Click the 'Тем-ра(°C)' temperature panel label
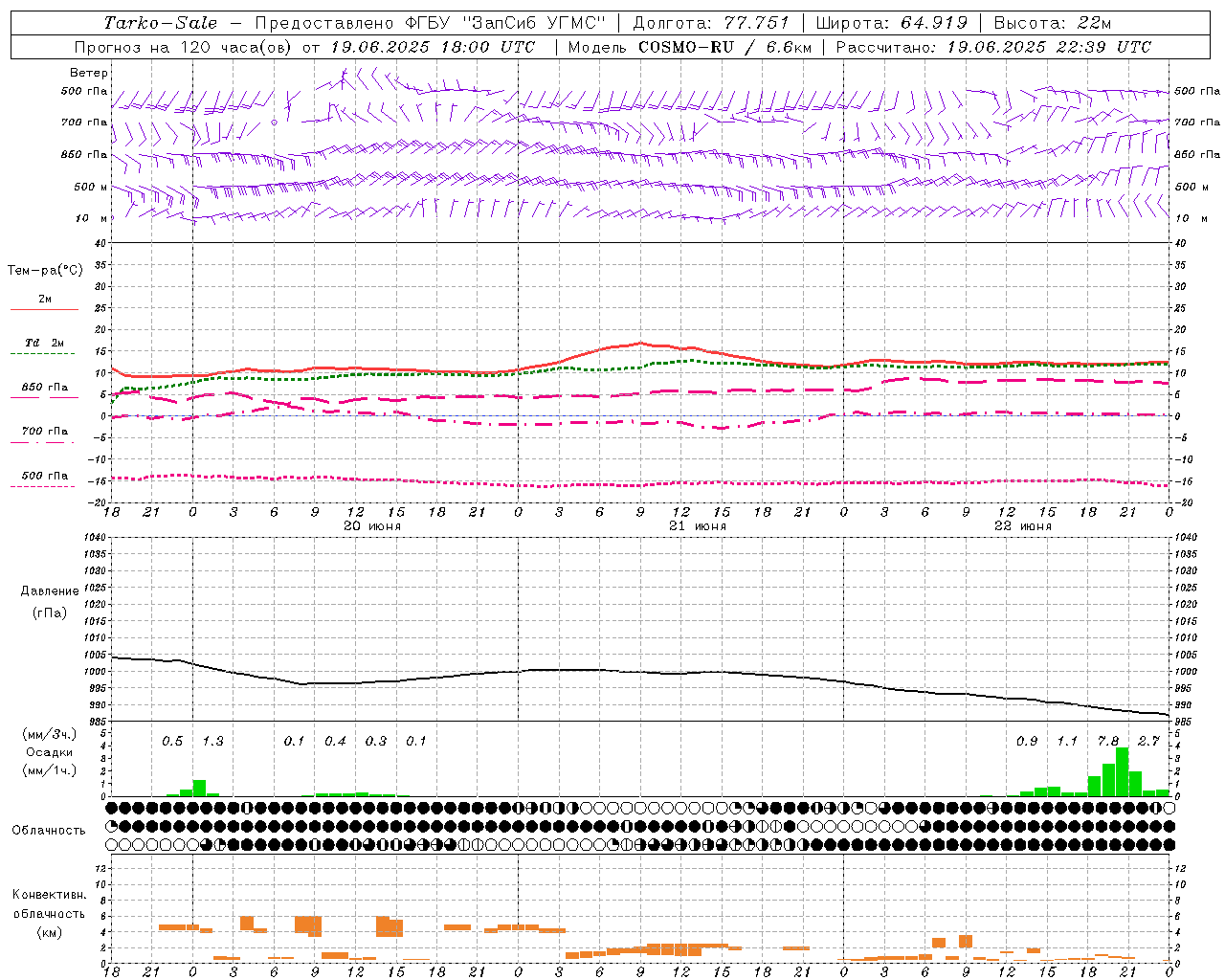Viewport: 1225px width, 980px height. pyautogui.click(x=45, y=271)
